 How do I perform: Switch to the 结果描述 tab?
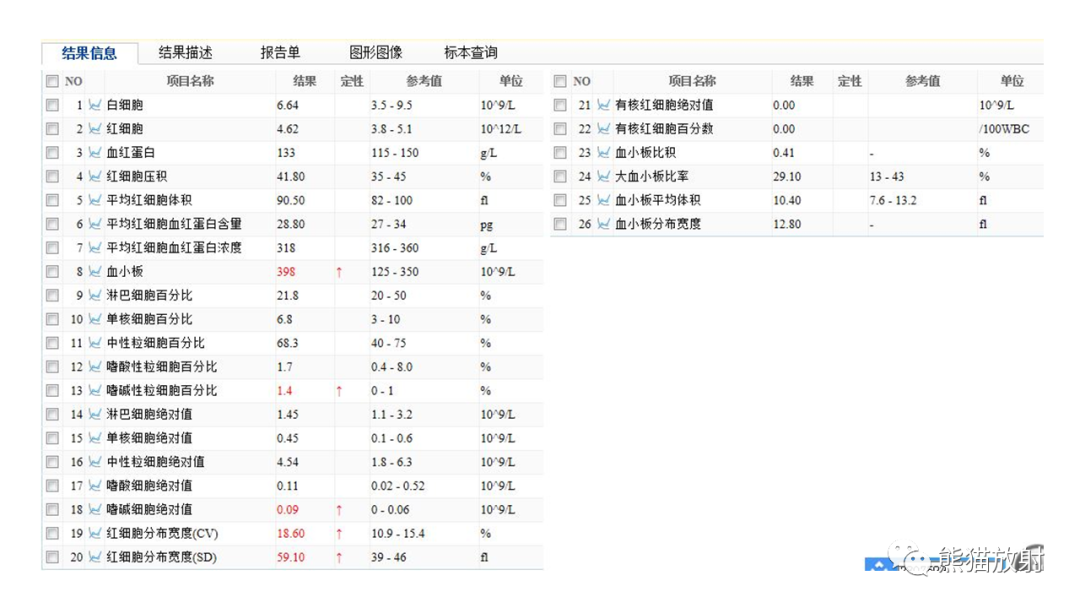point(185,52)
